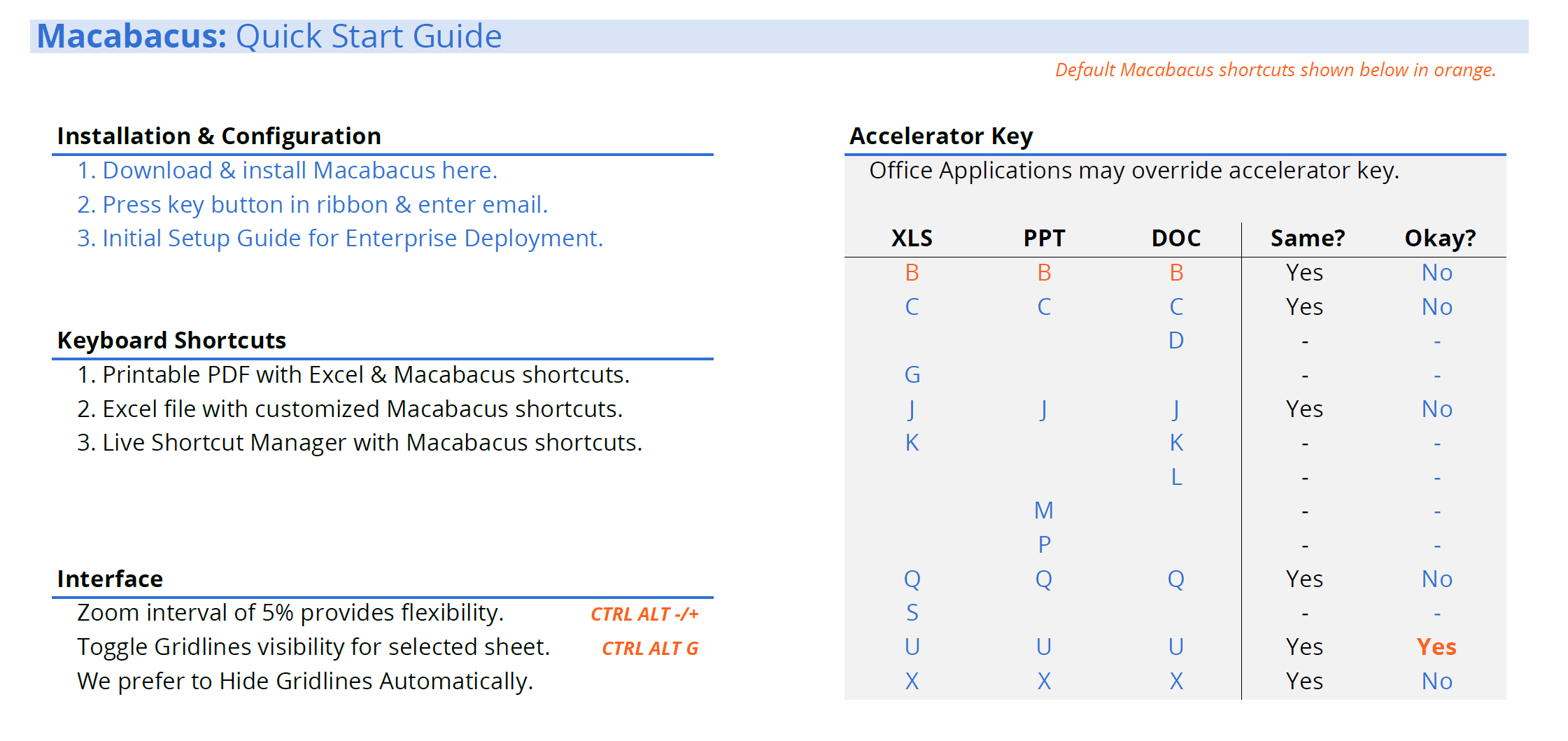Select the orange Yes in the Okay column
The height and width of the screenshot is (741, 1568).
coord(1436,647)
